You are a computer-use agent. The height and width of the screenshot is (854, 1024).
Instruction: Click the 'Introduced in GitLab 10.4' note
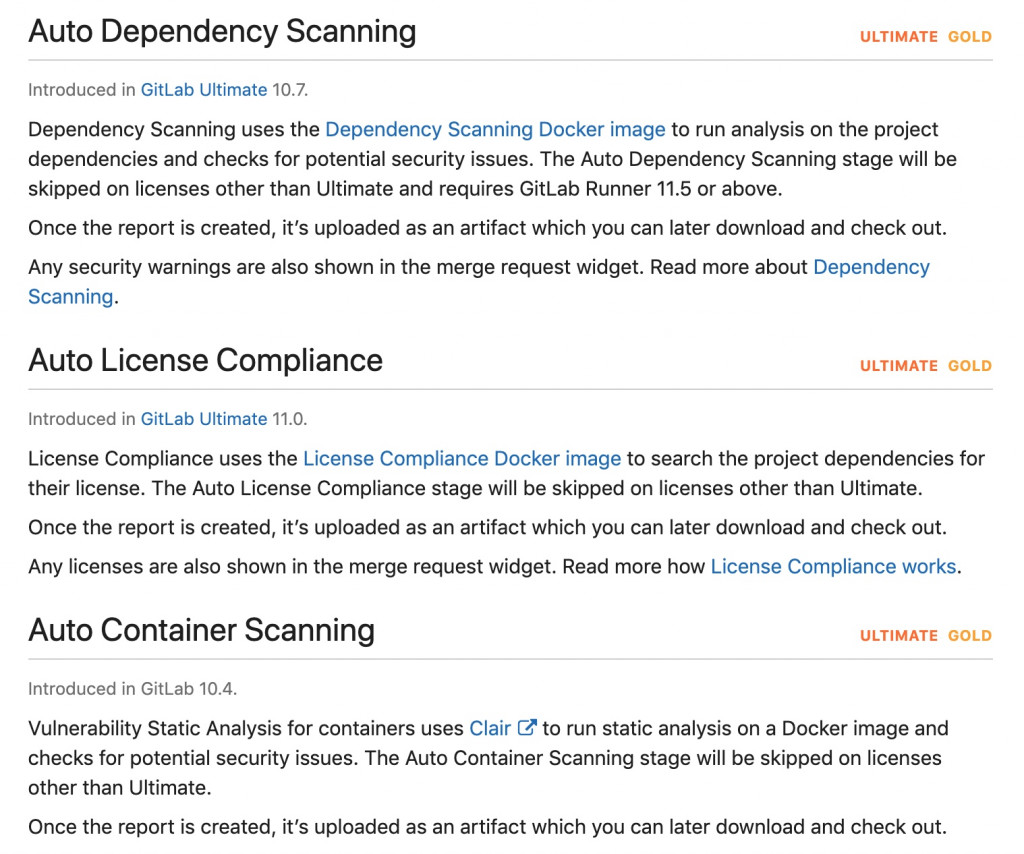tap(133, 689)
